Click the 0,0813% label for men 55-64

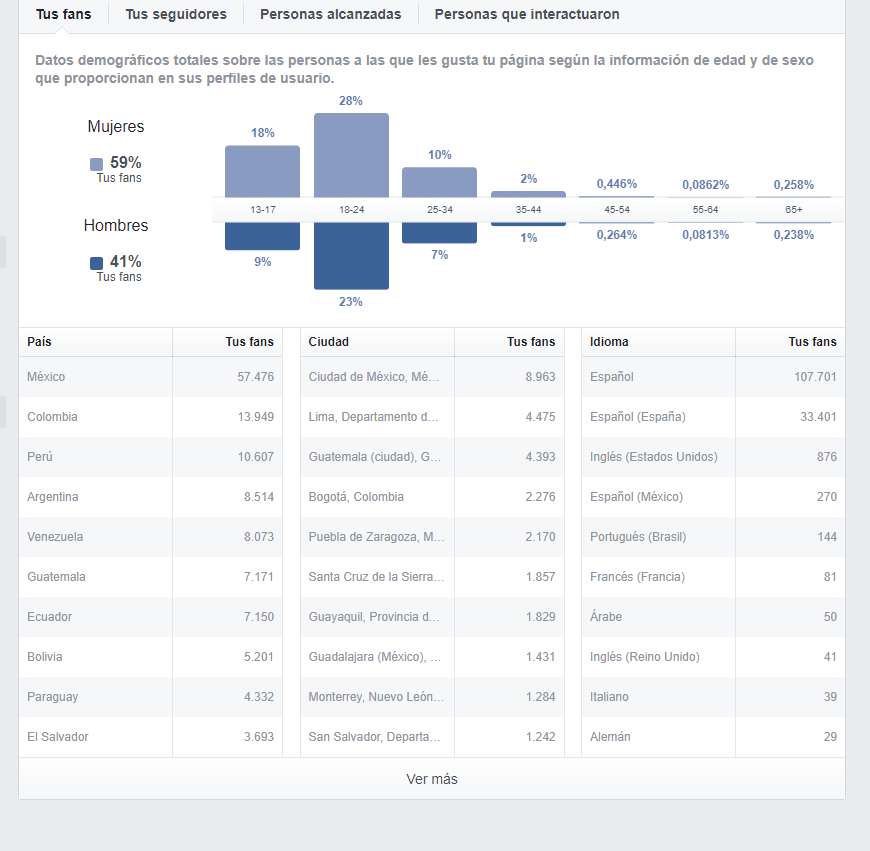705,235
